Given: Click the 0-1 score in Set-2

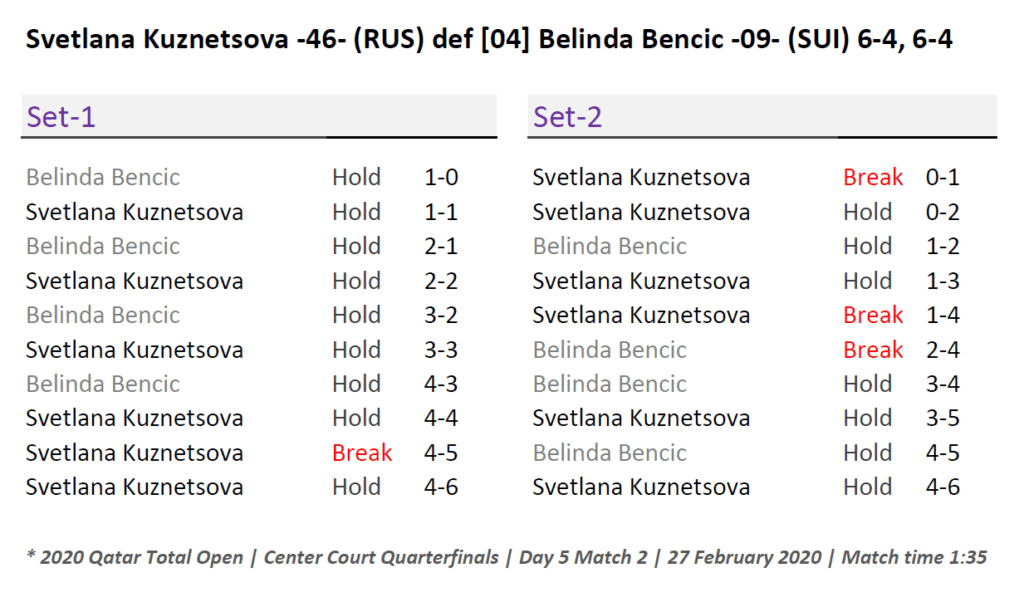Looking at the screenshot, I should click(x=943, y=178).
